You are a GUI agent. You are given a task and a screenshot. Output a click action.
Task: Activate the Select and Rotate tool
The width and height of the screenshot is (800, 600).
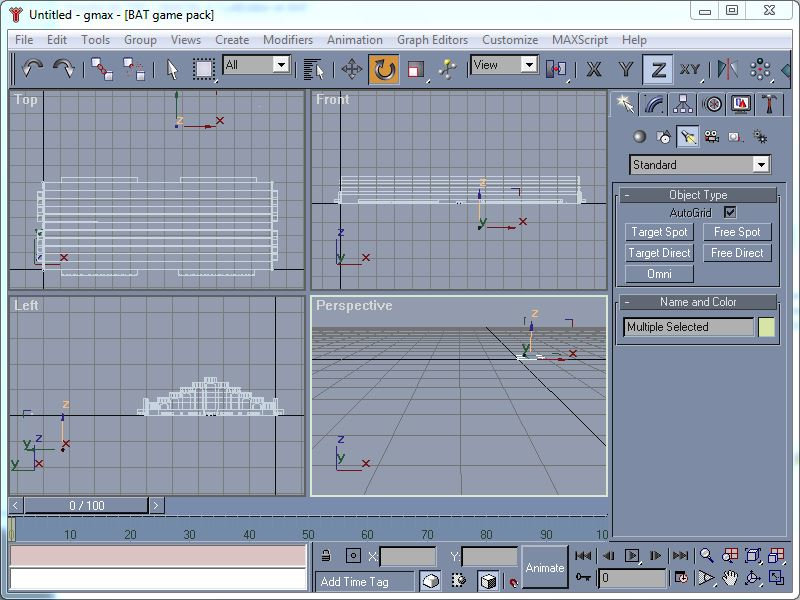coord(384,69)
